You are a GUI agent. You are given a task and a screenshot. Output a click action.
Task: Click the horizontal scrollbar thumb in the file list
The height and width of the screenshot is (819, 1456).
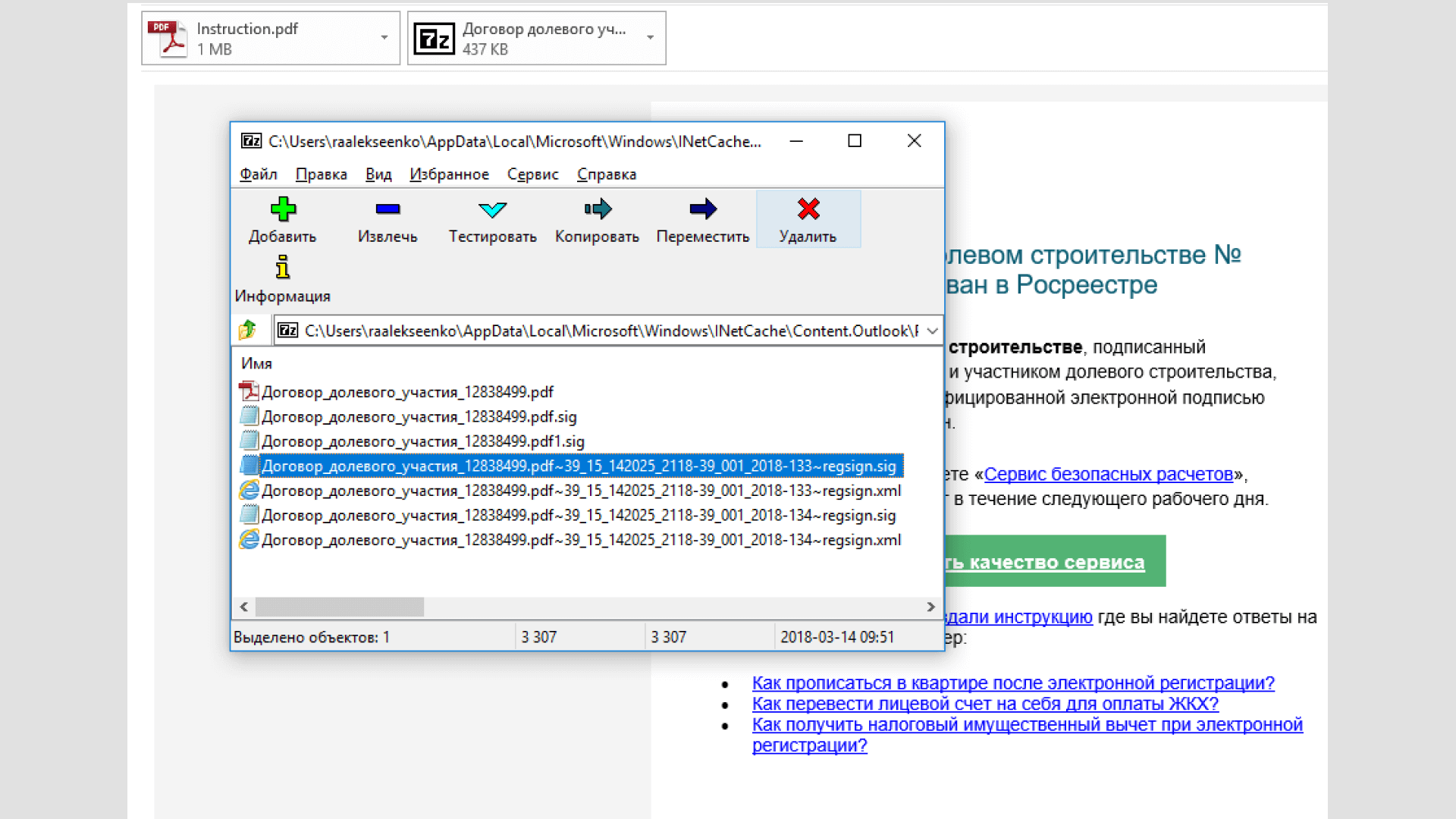click(x=339, y=607)
